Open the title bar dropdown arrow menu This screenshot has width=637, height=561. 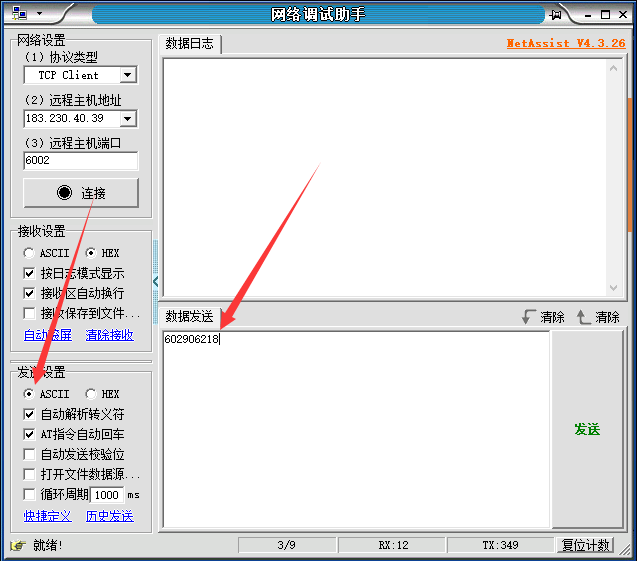coord(39,13)
